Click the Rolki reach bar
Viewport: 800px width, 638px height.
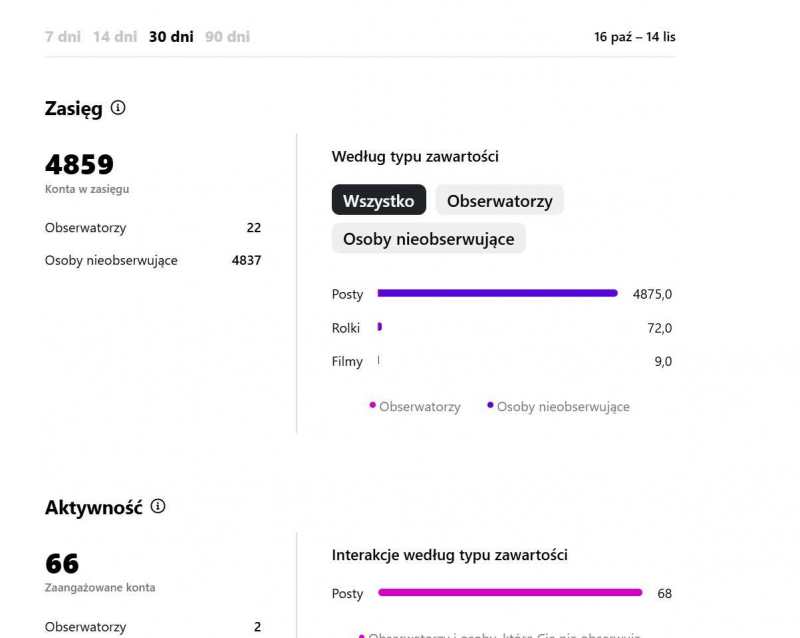tap(380, 327)
